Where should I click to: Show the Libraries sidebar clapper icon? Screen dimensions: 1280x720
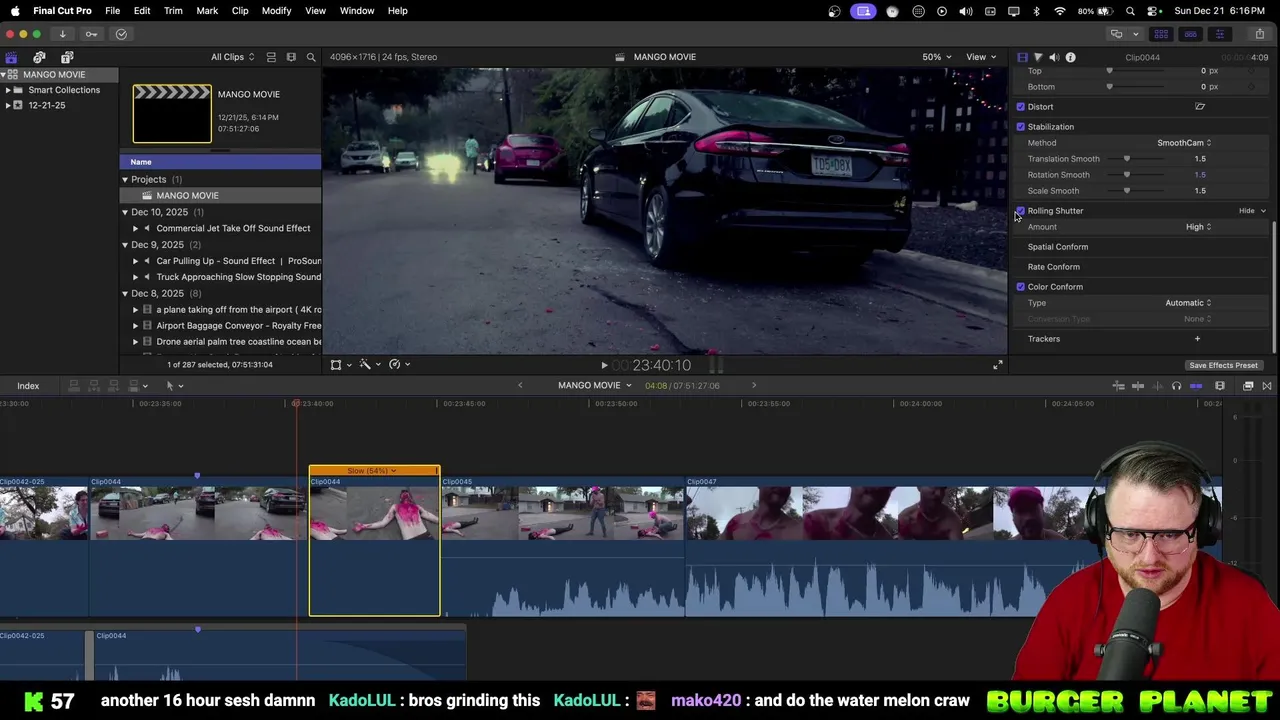[11, 57]
